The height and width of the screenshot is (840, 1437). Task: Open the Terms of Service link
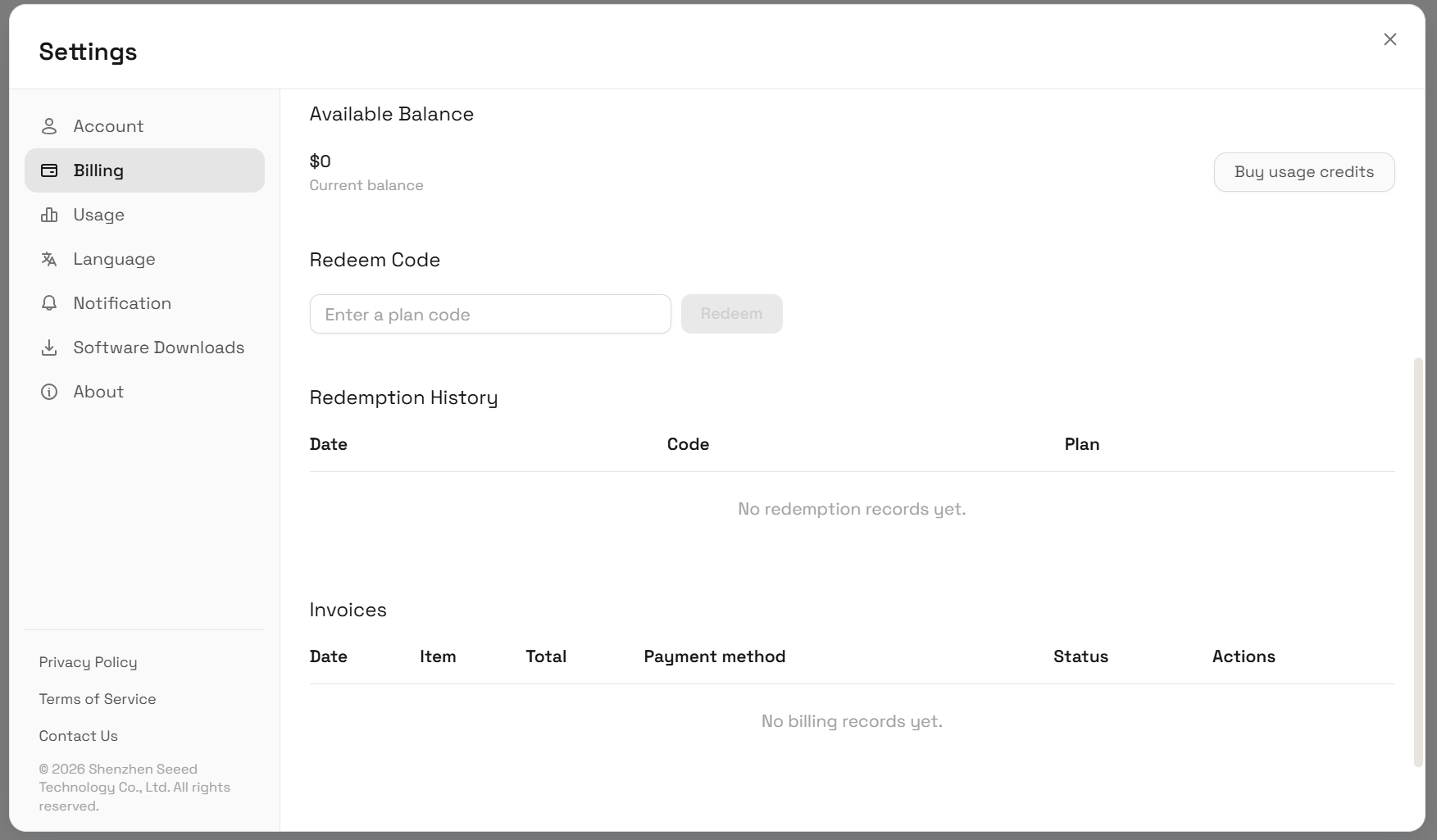[98, 699]
